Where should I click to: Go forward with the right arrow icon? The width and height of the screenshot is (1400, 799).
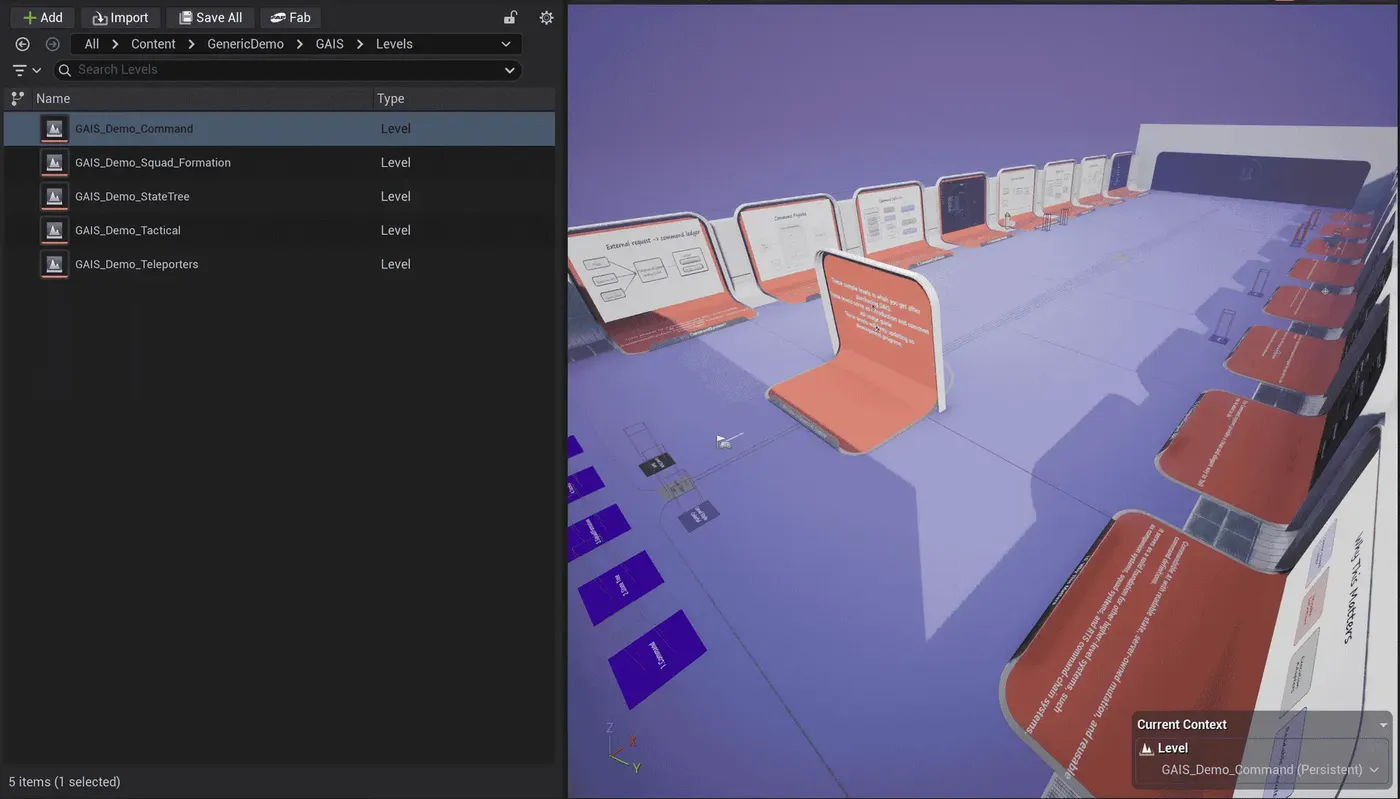(x=53, y=44)
